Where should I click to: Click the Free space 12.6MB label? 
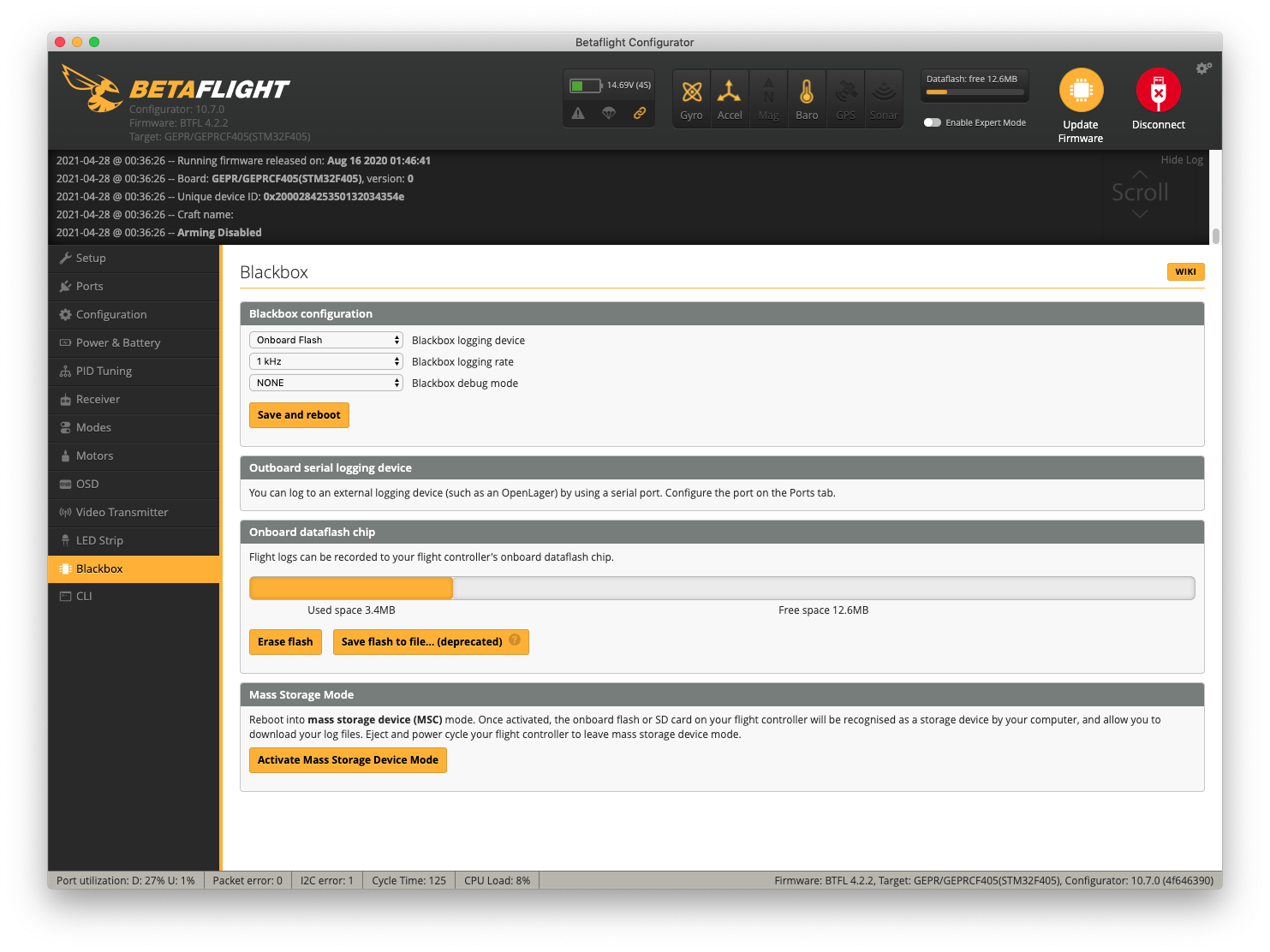click(x=824, y=610)
